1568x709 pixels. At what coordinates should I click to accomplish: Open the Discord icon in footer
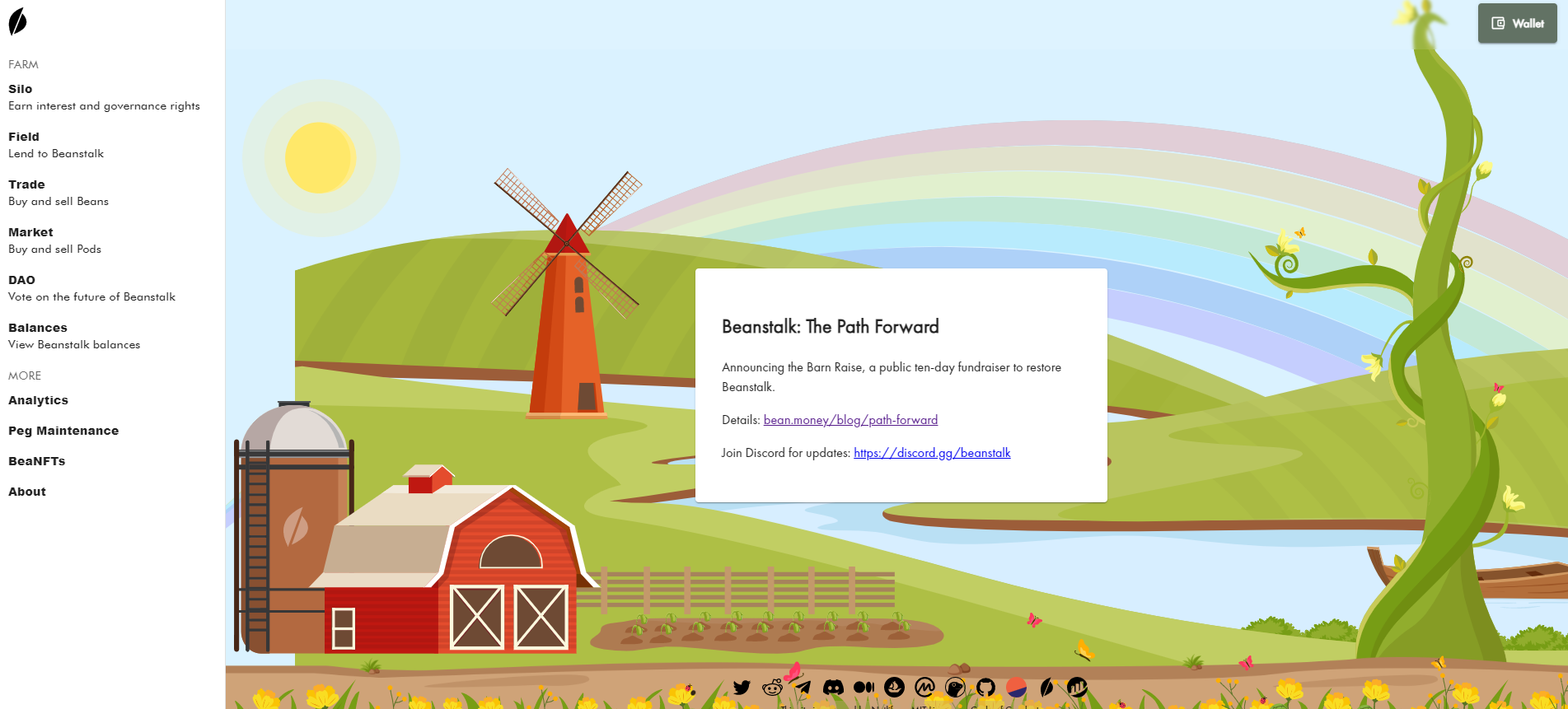pyautogui.click(x=833, y=688)
